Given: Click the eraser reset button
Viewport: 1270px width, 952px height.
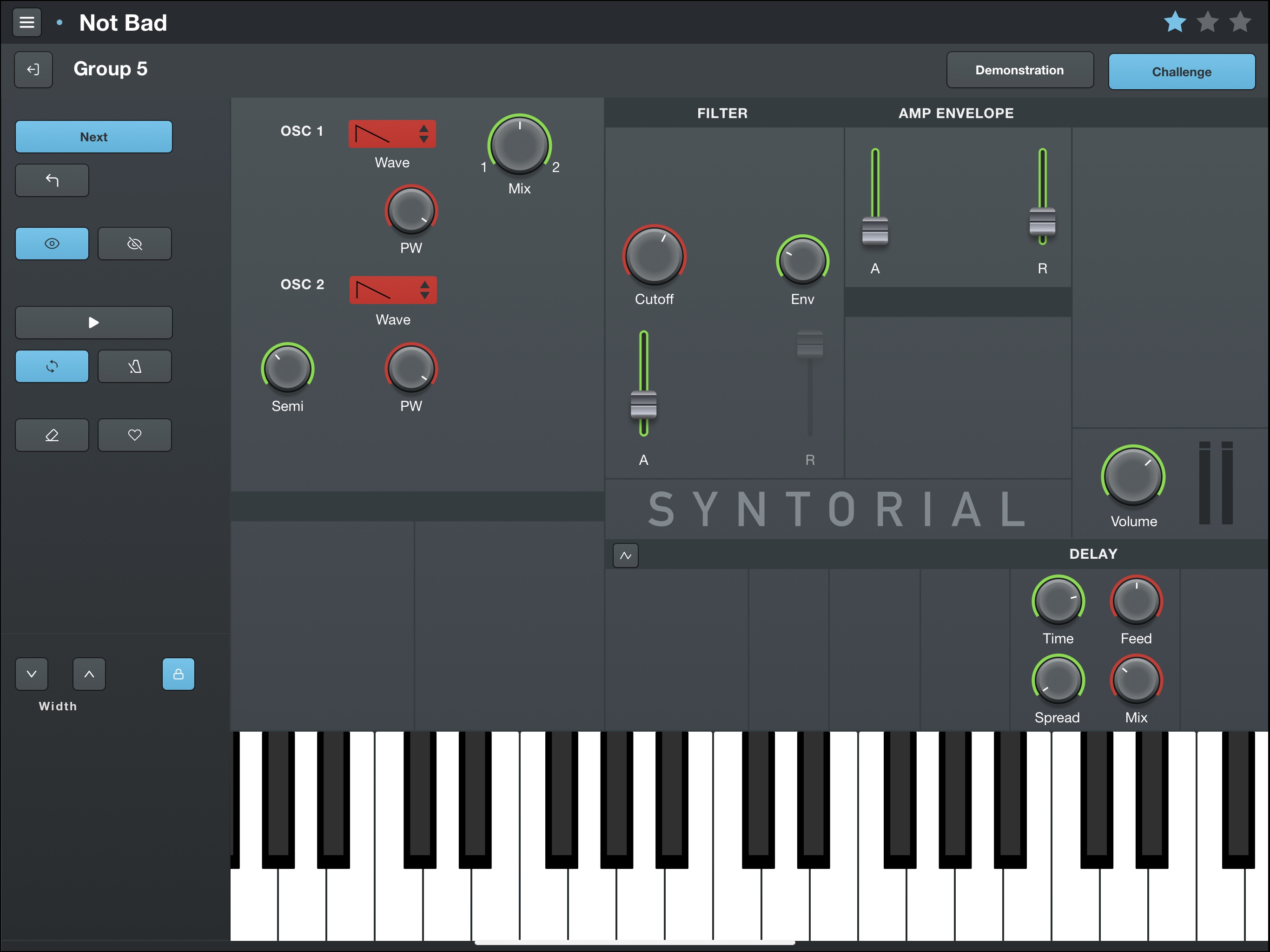Looking at the screenshot, I should (x=52, y=435).
